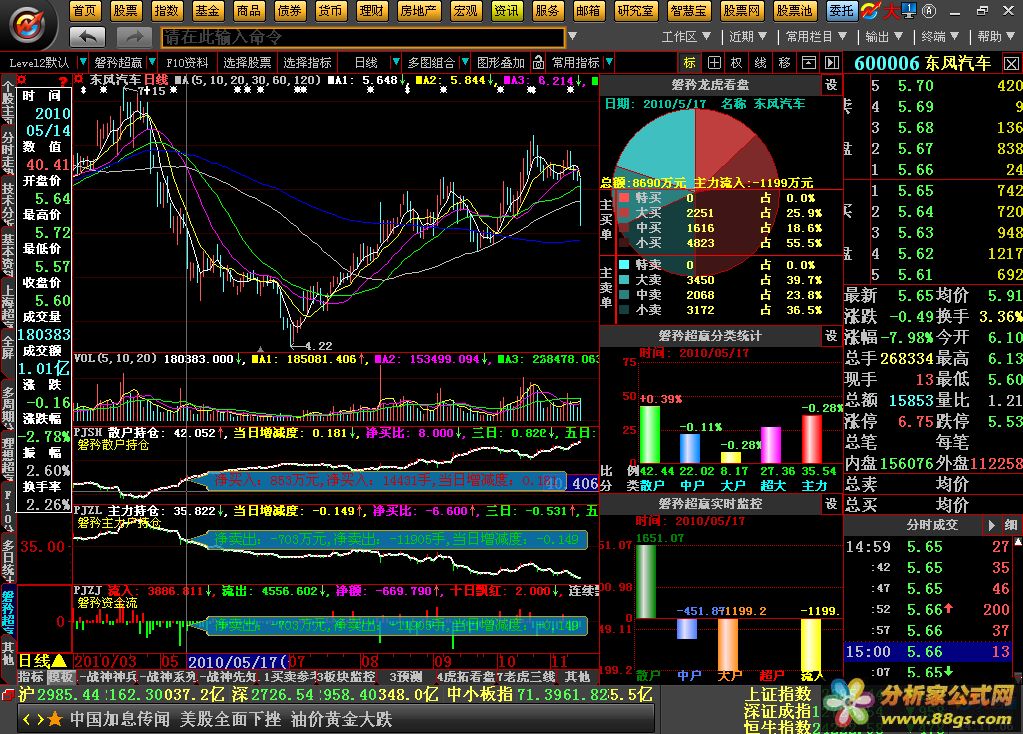Click the previous news arrow in ticker

coord(27,719)
